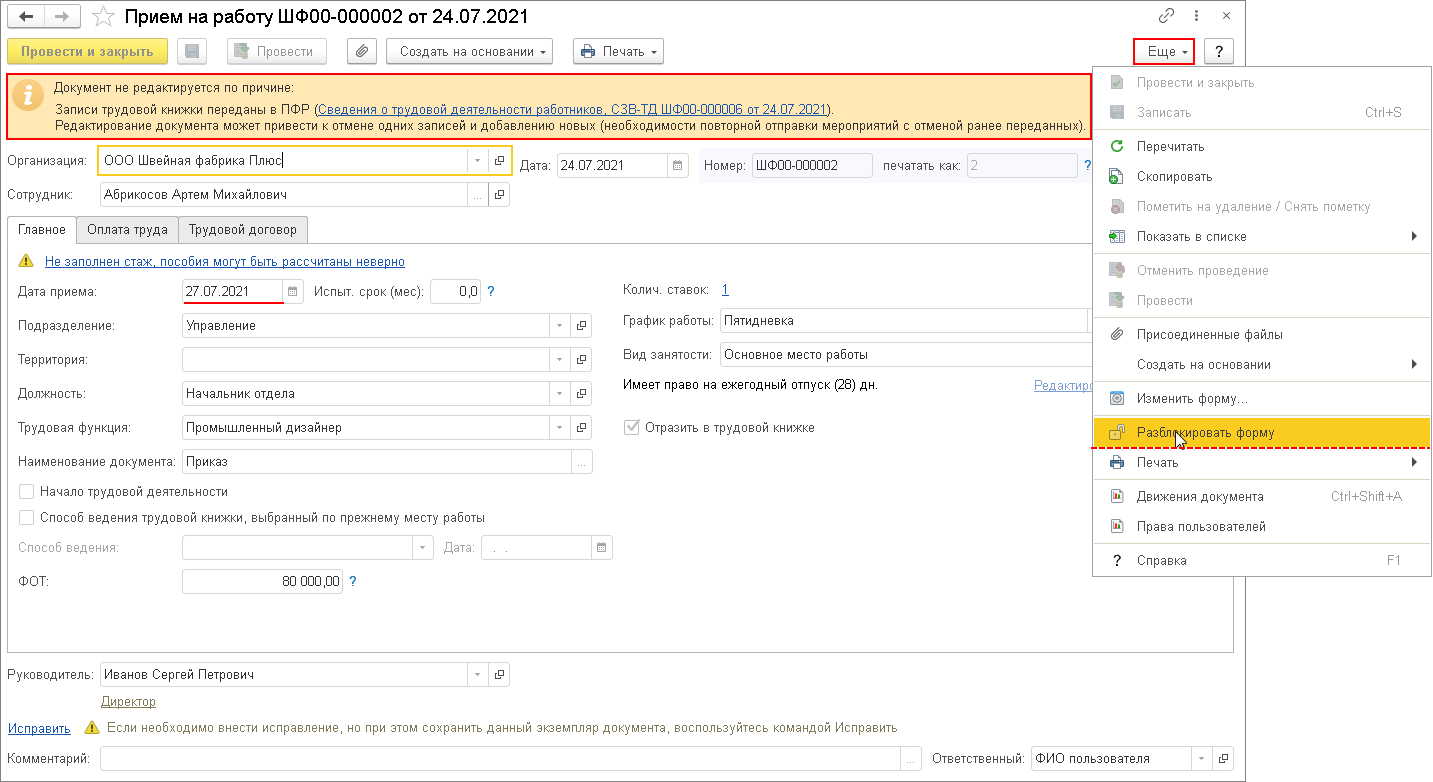Open link Не заполнен стаж warning
Screen dimensions: 1433x782
[225, 262]
